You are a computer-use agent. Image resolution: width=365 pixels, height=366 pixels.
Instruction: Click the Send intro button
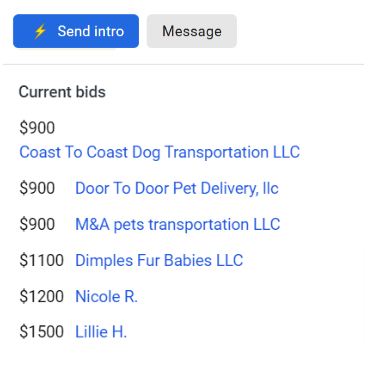tap(76, 31)
